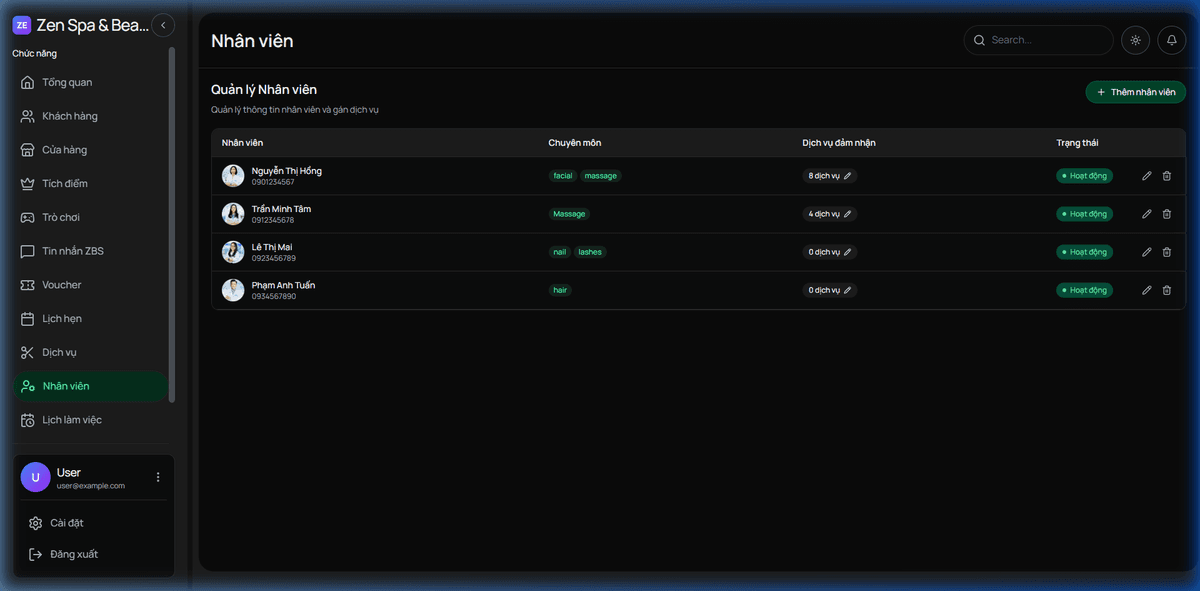Image resolution: width=1200 pixels, height=591 pixels.
Task: Click Đăng xuất to log out
Action: pos(74,554)
